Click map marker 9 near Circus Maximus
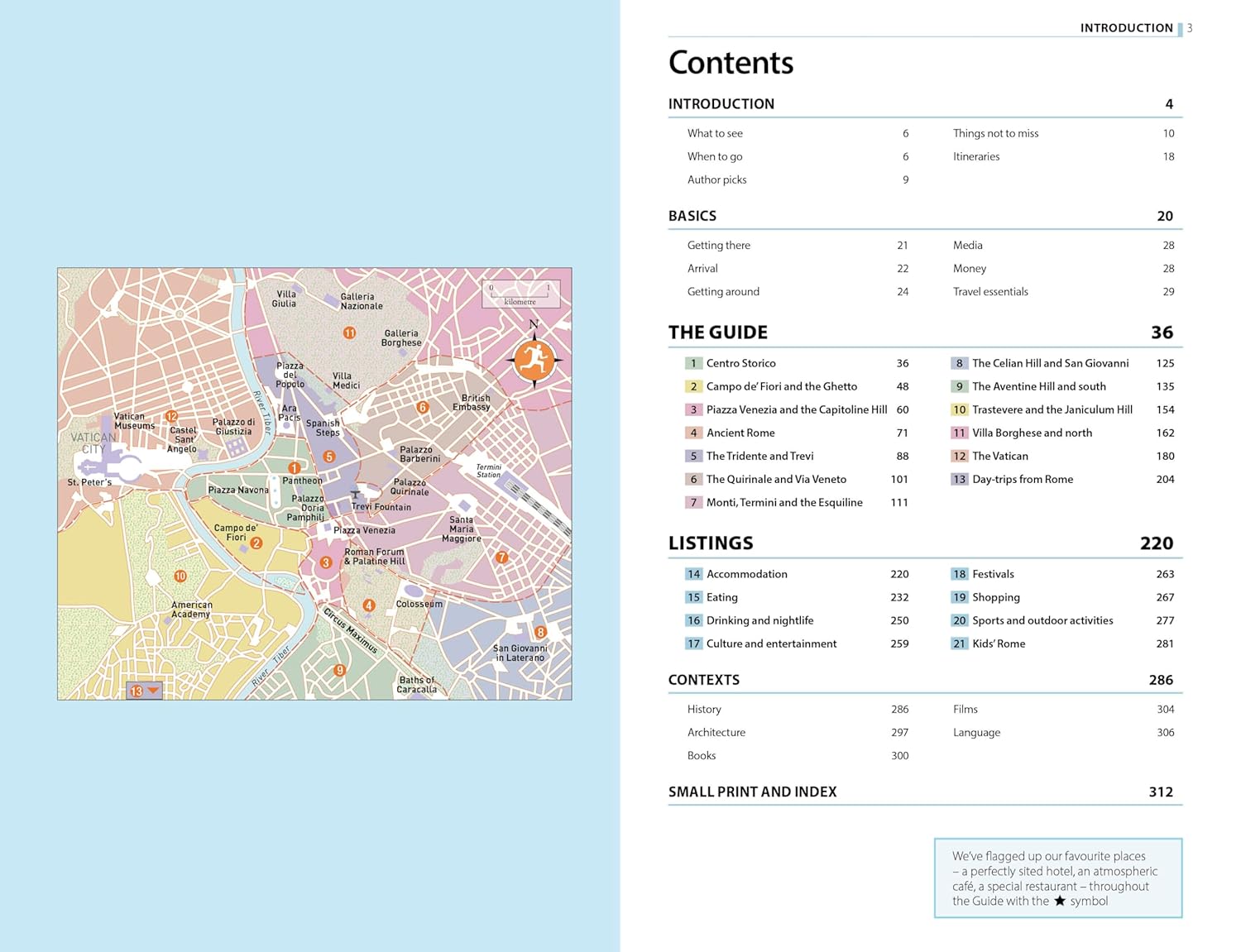 (339, 671)
